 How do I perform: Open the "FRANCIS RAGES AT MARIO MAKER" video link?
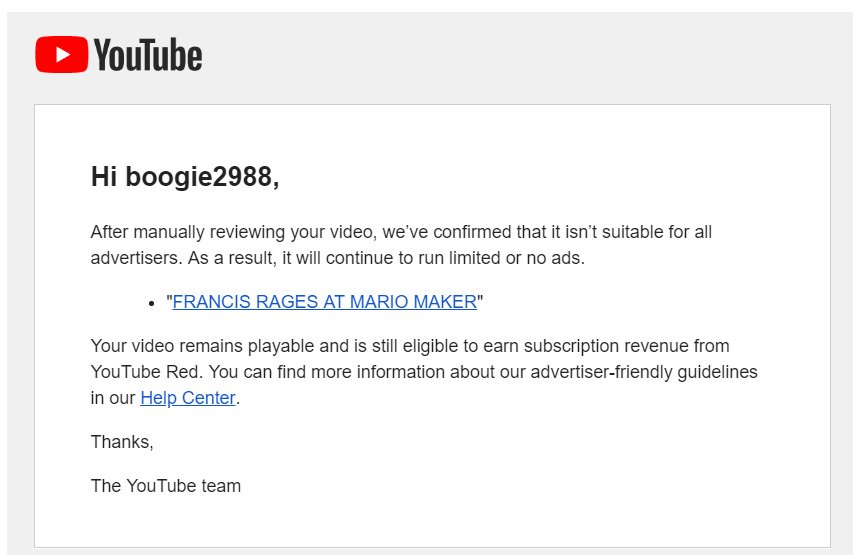324,301
